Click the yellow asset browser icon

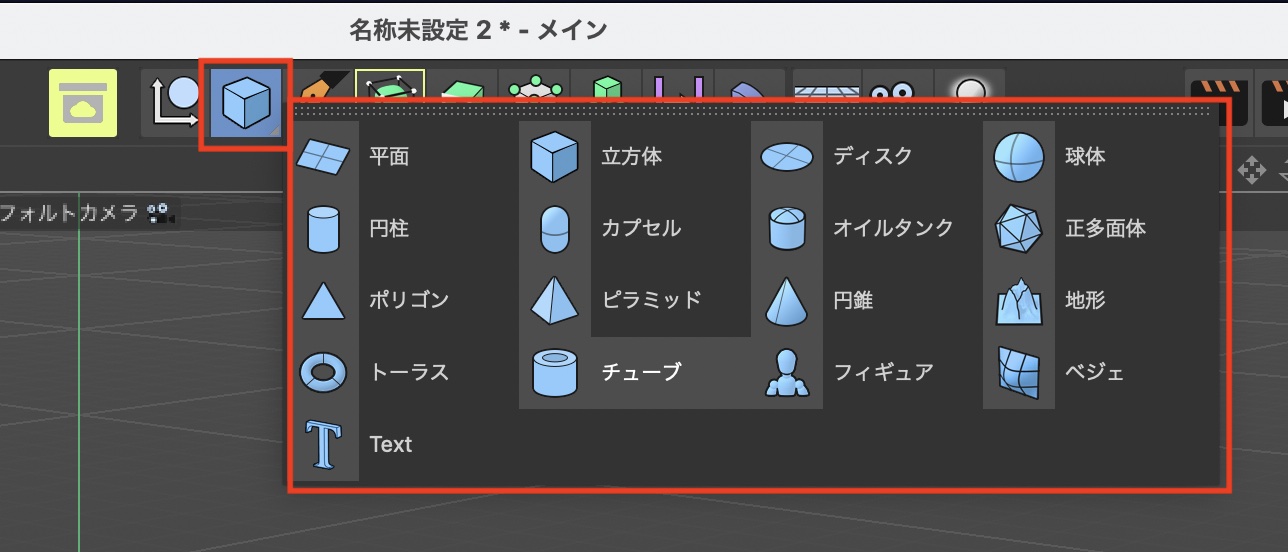(x=83, y=102)
